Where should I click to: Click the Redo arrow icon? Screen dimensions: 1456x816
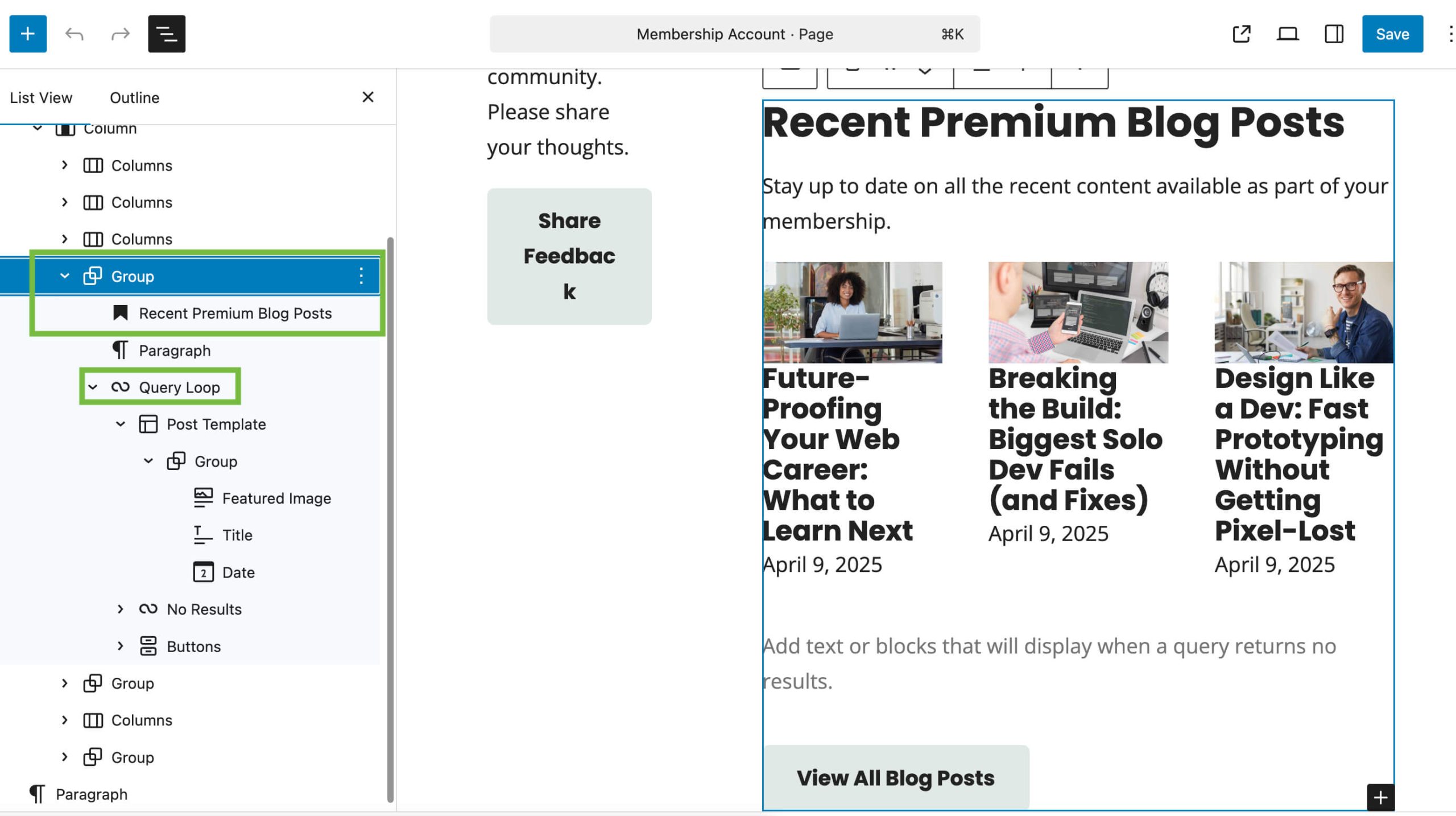(x=120, y=34)
